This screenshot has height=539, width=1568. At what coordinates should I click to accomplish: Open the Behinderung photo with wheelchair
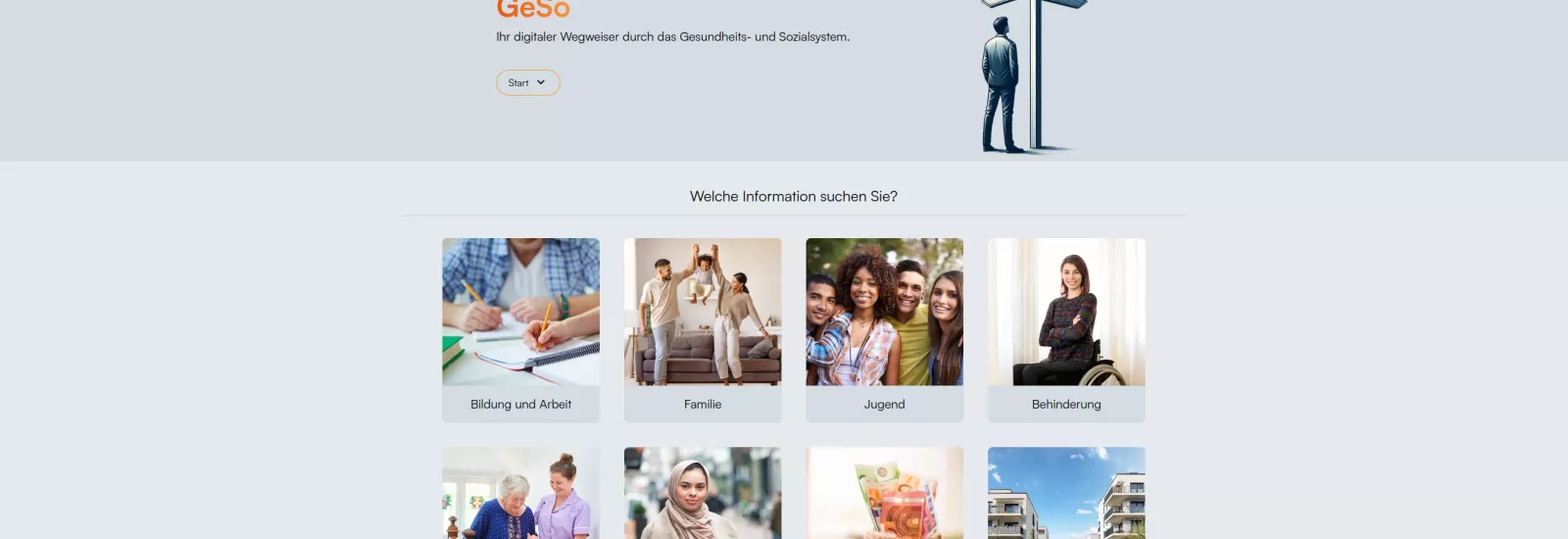1066,312
